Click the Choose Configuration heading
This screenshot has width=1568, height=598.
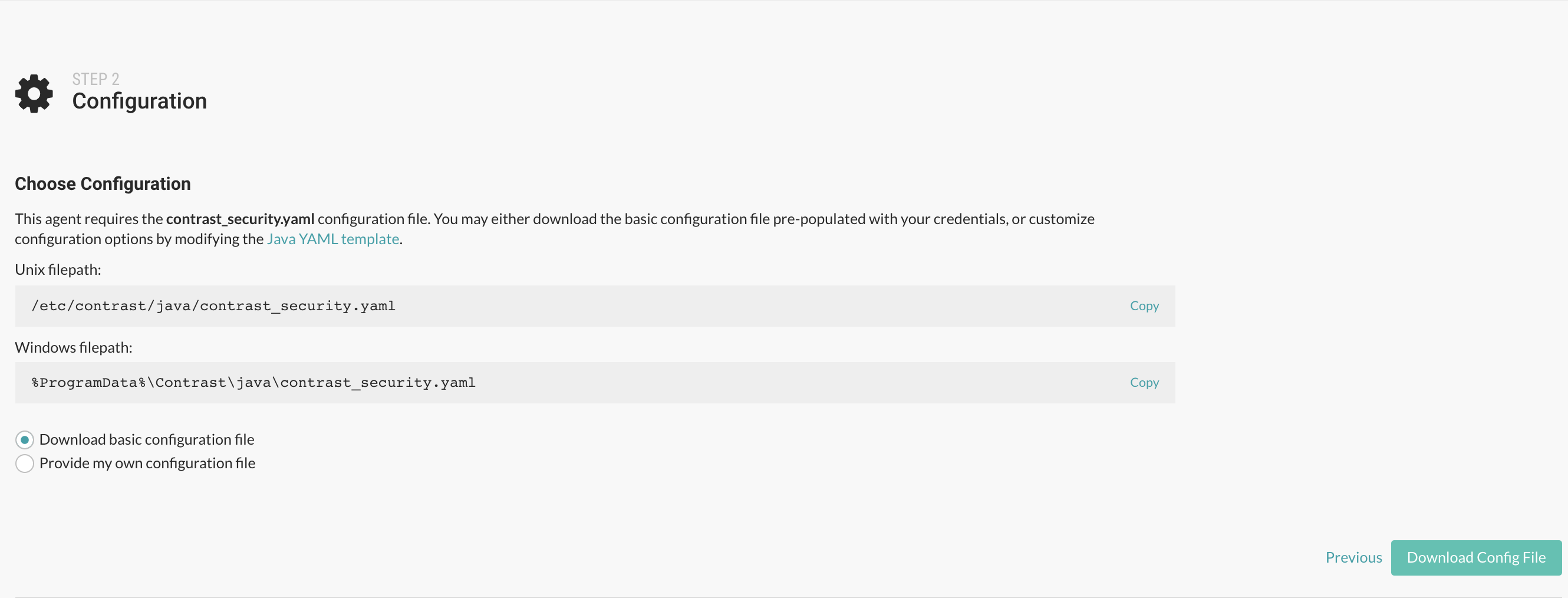[103, 184]
